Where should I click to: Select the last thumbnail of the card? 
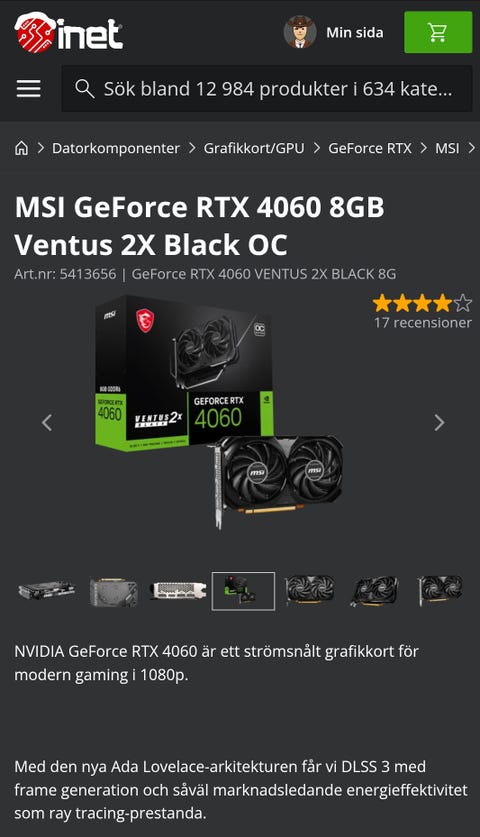click(440, 590)
